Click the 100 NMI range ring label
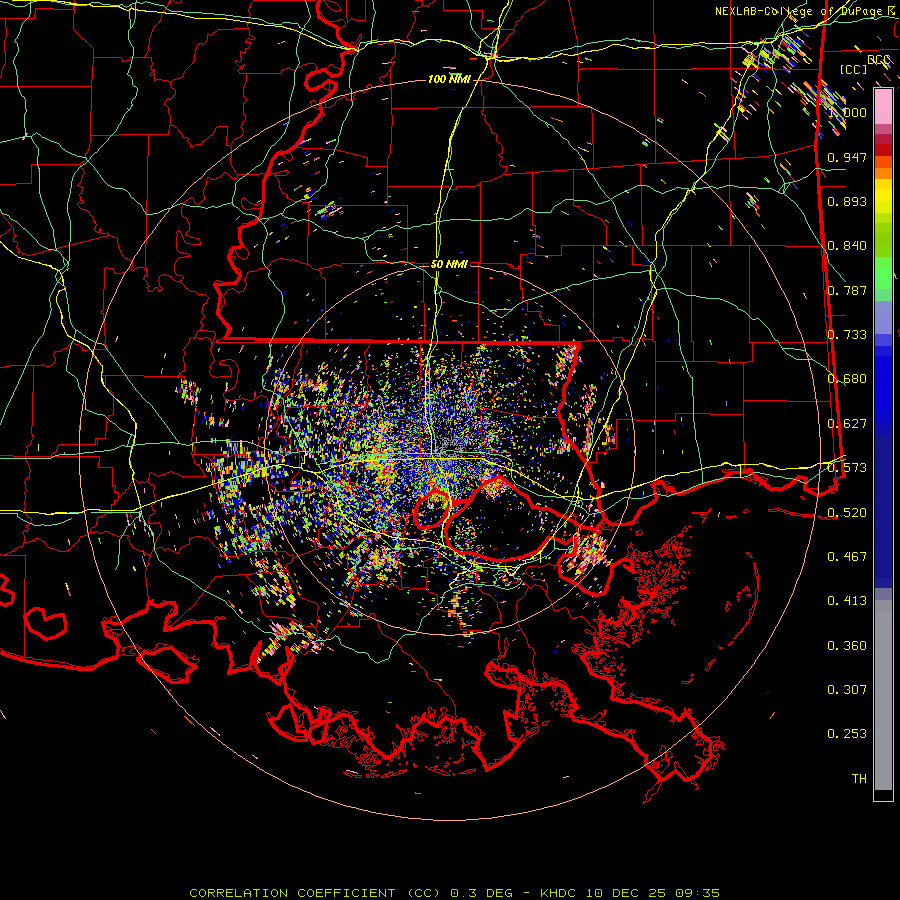Viewport: 900px width, 900px height. [x=449, y=79]
